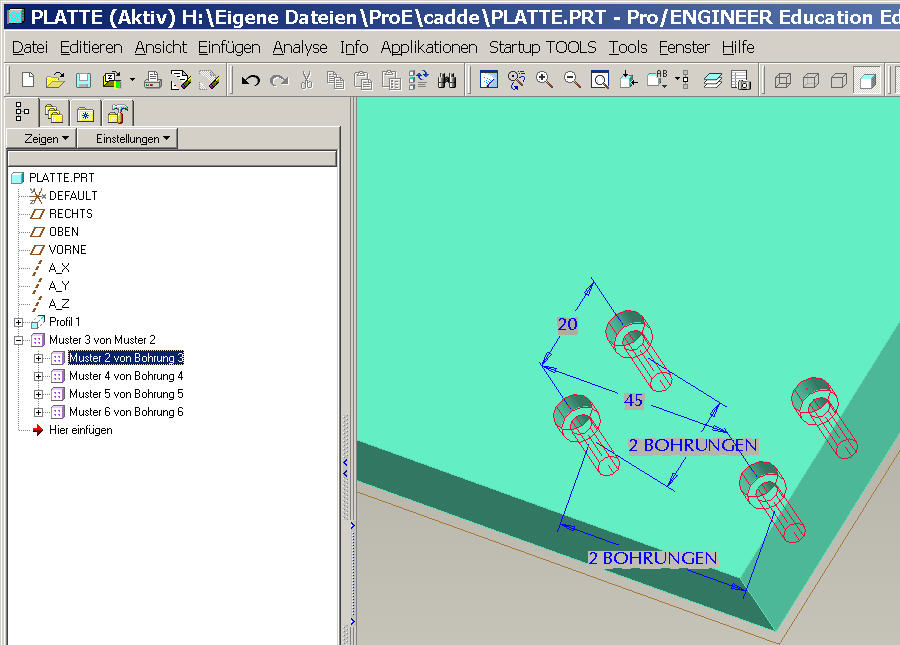Zoom in with the plus magnifier
The width and height of the screenshot is (900, 645).
point(544,80)
